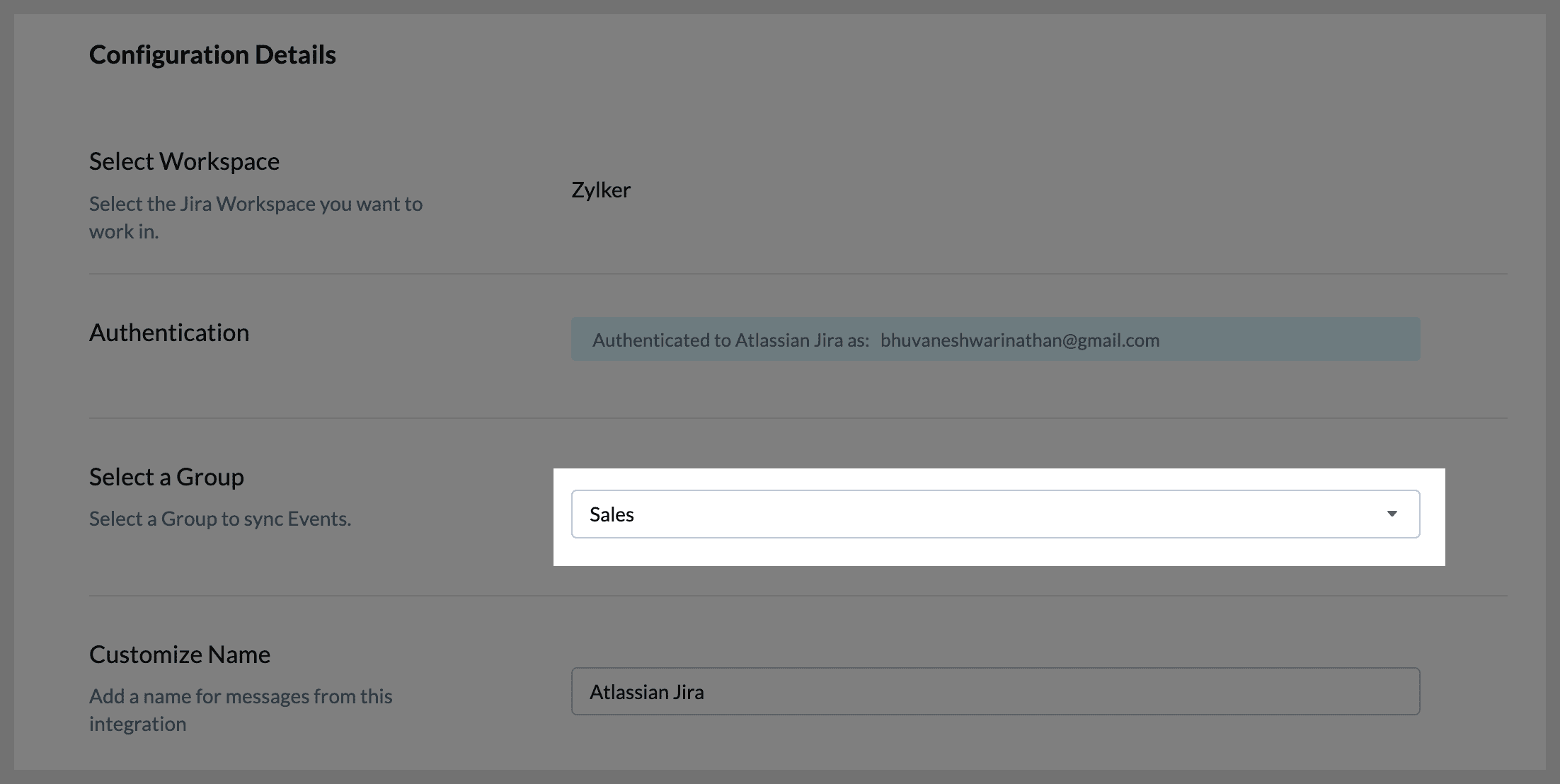
Task: Click 'Add a name for messages' description
Action: (x=241, y=696)
